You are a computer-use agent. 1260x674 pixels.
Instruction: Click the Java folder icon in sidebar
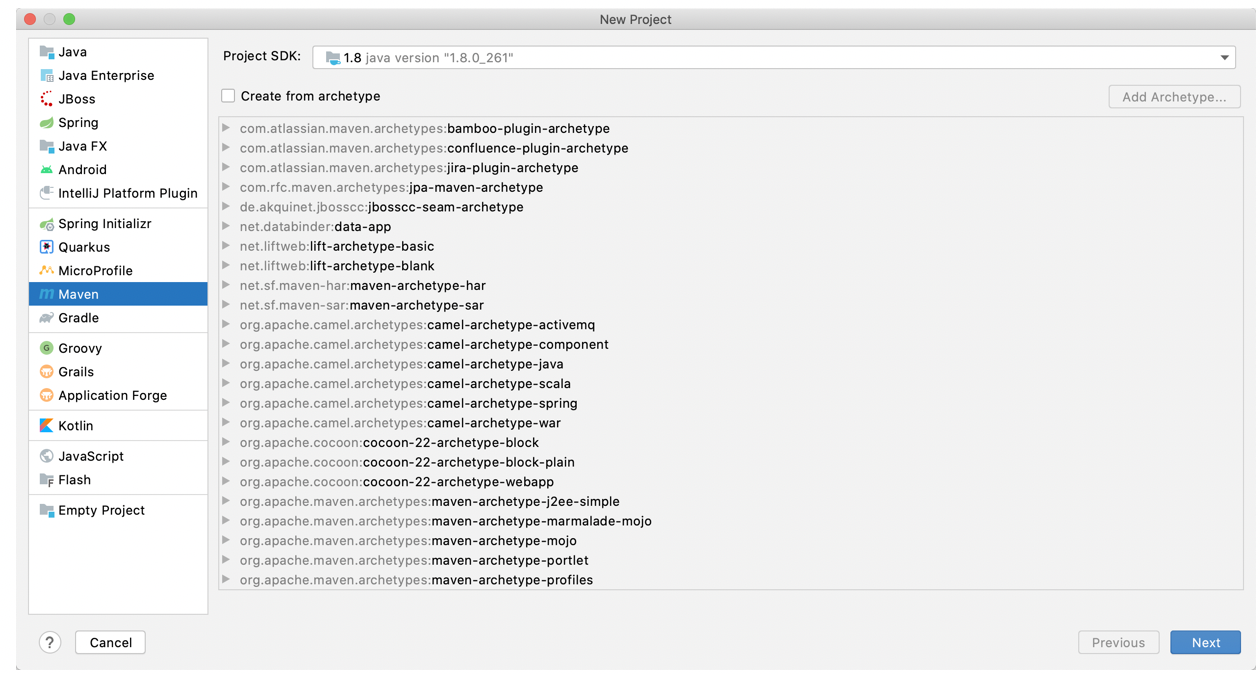pyautogui.click(x=46, y=52)
